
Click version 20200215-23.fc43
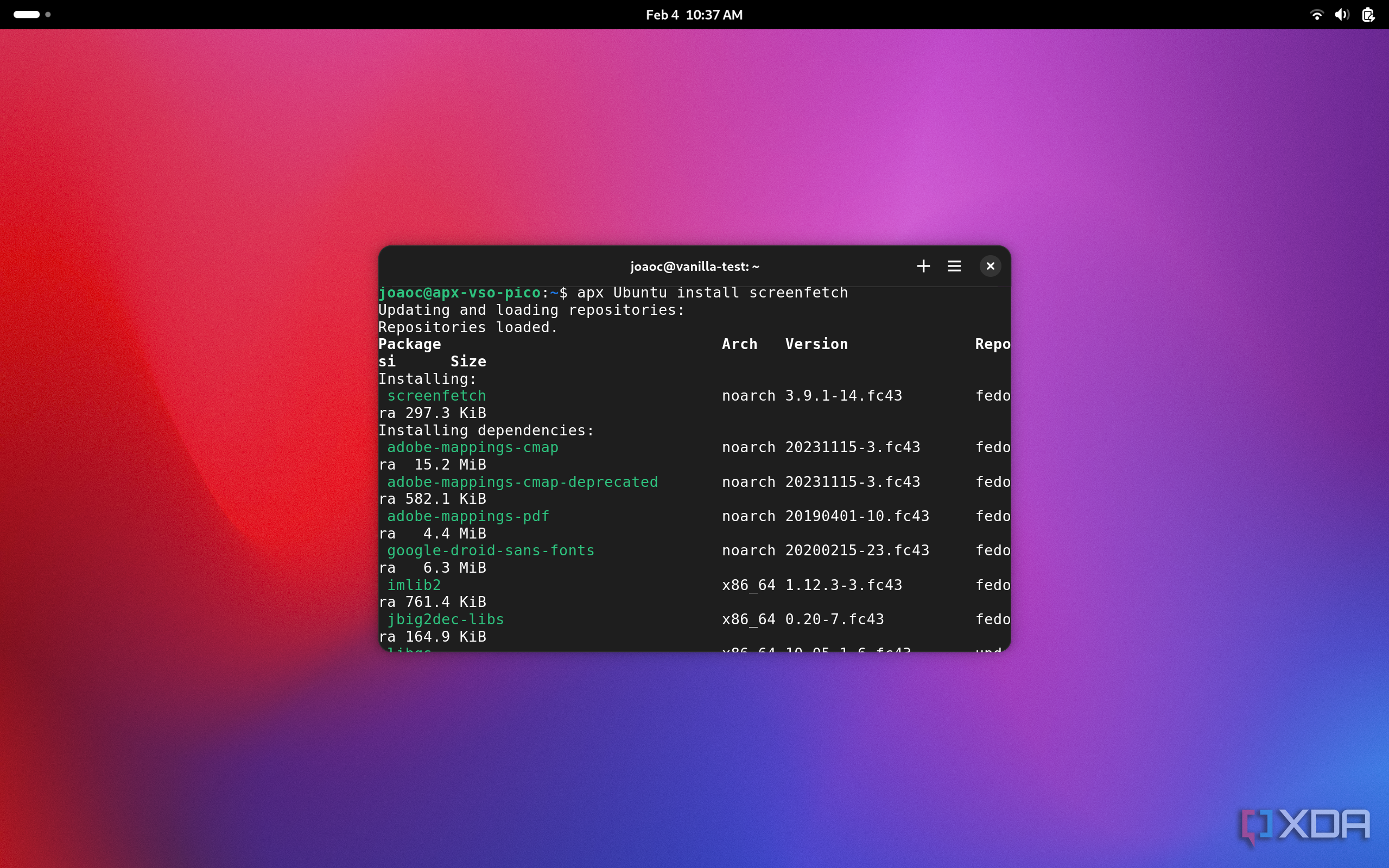click(857, 550)
